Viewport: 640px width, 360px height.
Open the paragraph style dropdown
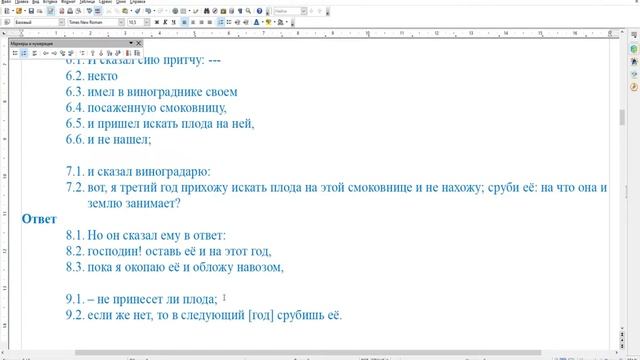tap(61, 22)
